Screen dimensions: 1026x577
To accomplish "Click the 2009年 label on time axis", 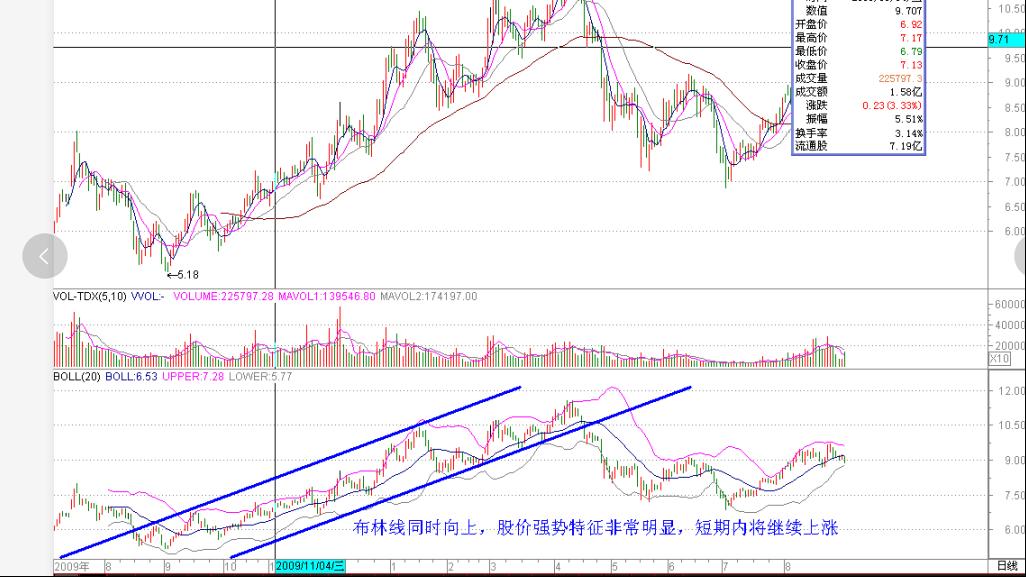I will click(x=72, y=567).
